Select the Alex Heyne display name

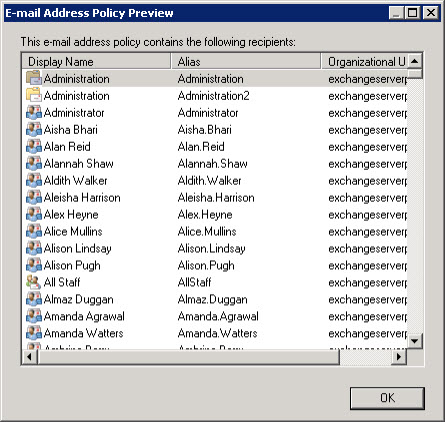[x=71, y=215]
